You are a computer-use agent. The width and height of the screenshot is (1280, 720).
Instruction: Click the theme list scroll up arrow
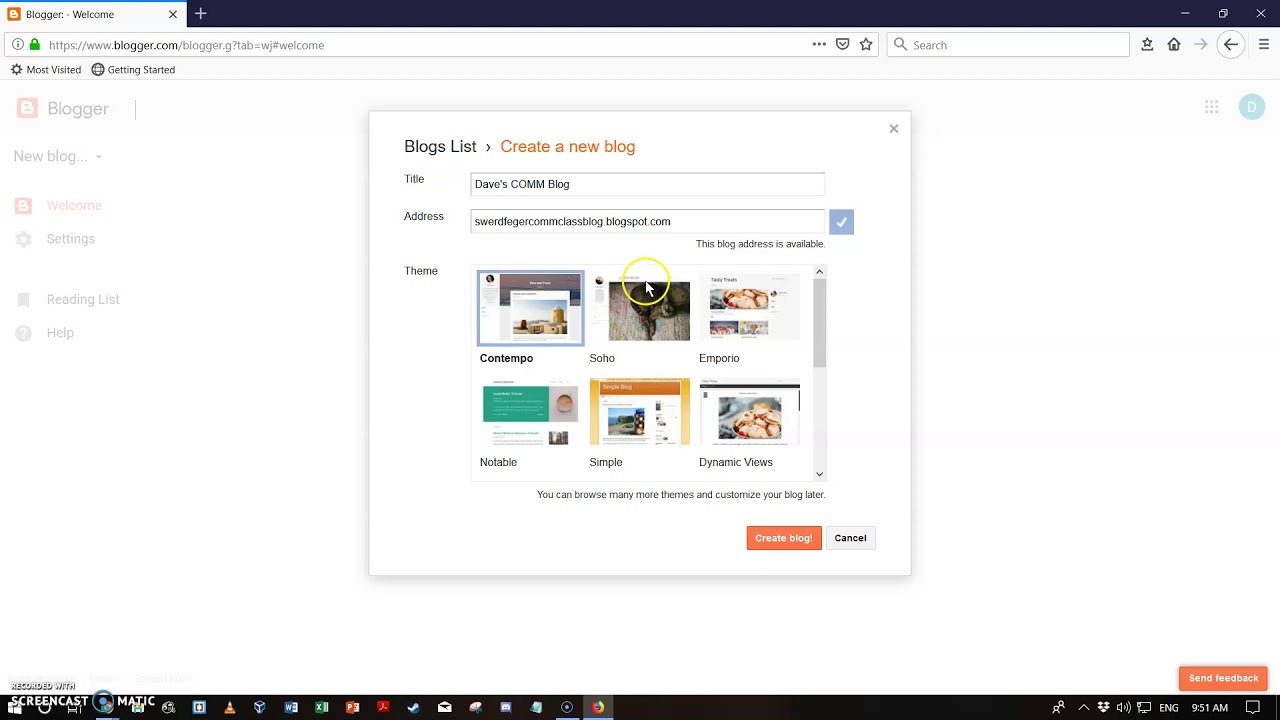click(819, 272)
